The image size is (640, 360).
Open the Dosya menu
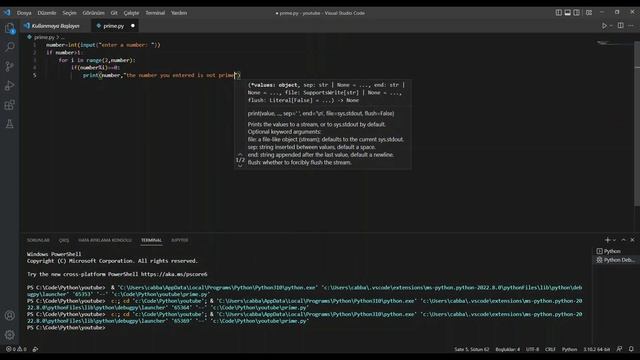click(24, 13)
